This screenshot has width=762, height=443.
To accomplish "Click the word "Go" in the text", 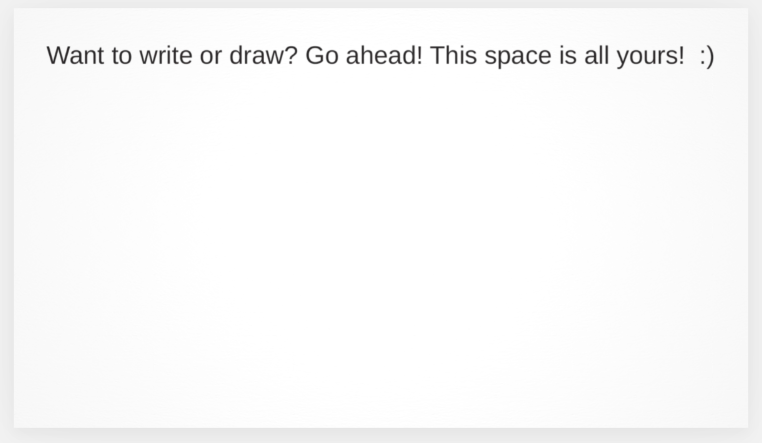I will pyautogui.click(x=322, y=55).
